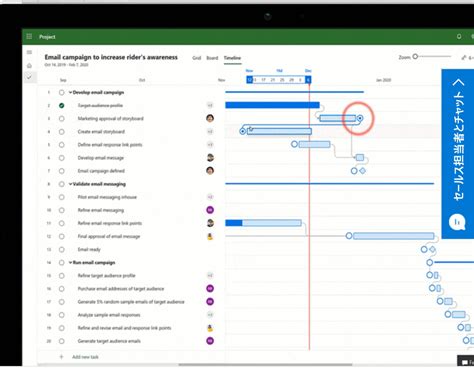Click avatar for Refine and revise email task
This screenshot has height=369, width=474.
click(210, 328)
